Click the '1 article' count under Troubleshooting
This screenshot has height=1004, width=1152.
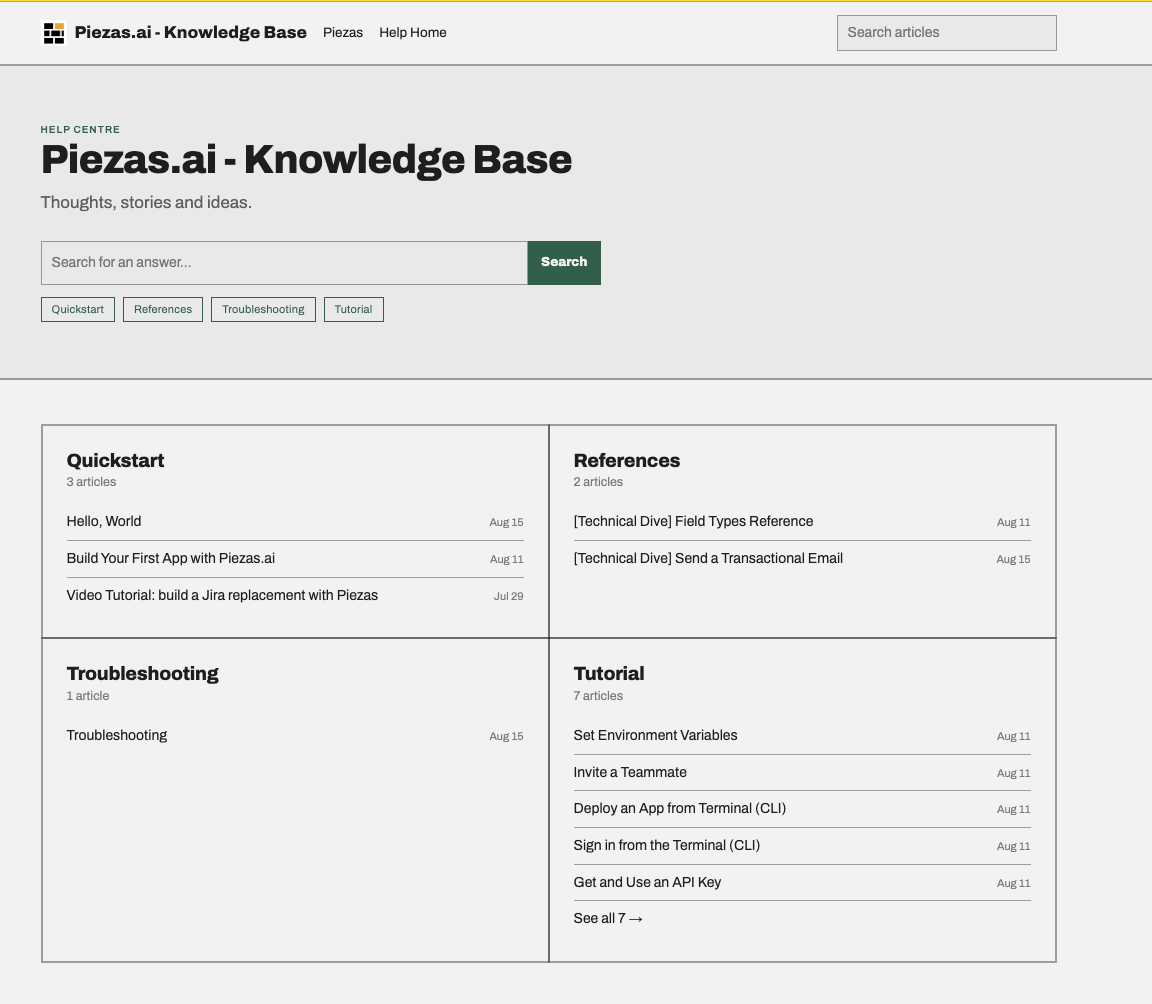click(x=87, y=696)
